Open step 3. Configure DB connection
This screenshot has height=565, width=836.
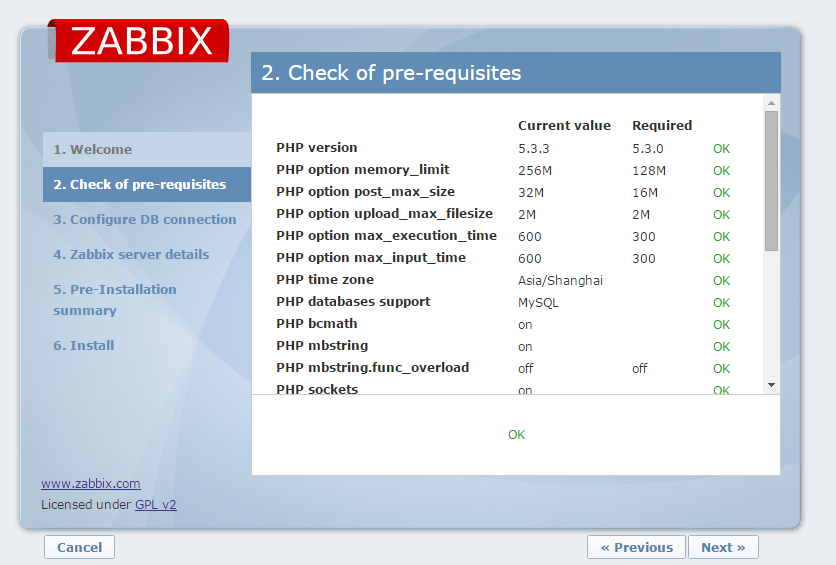144,220
